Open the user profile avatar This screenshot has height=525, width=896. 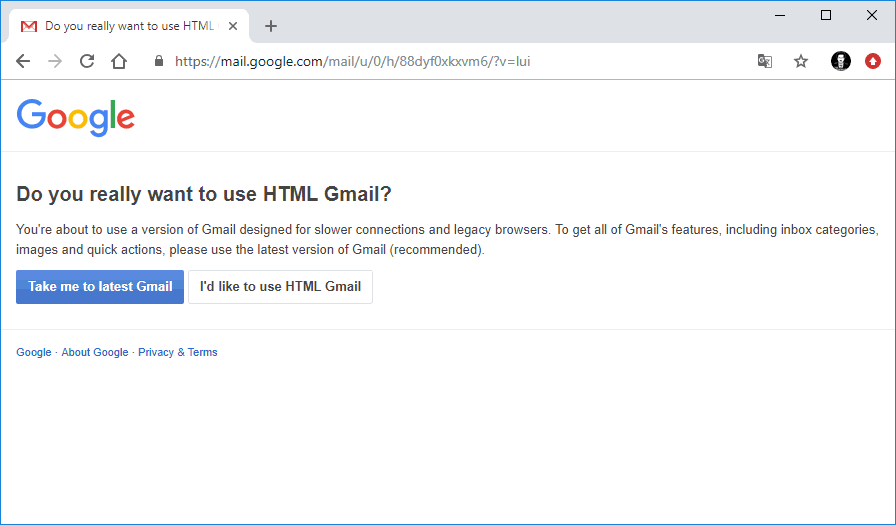[x=841, y=61]
